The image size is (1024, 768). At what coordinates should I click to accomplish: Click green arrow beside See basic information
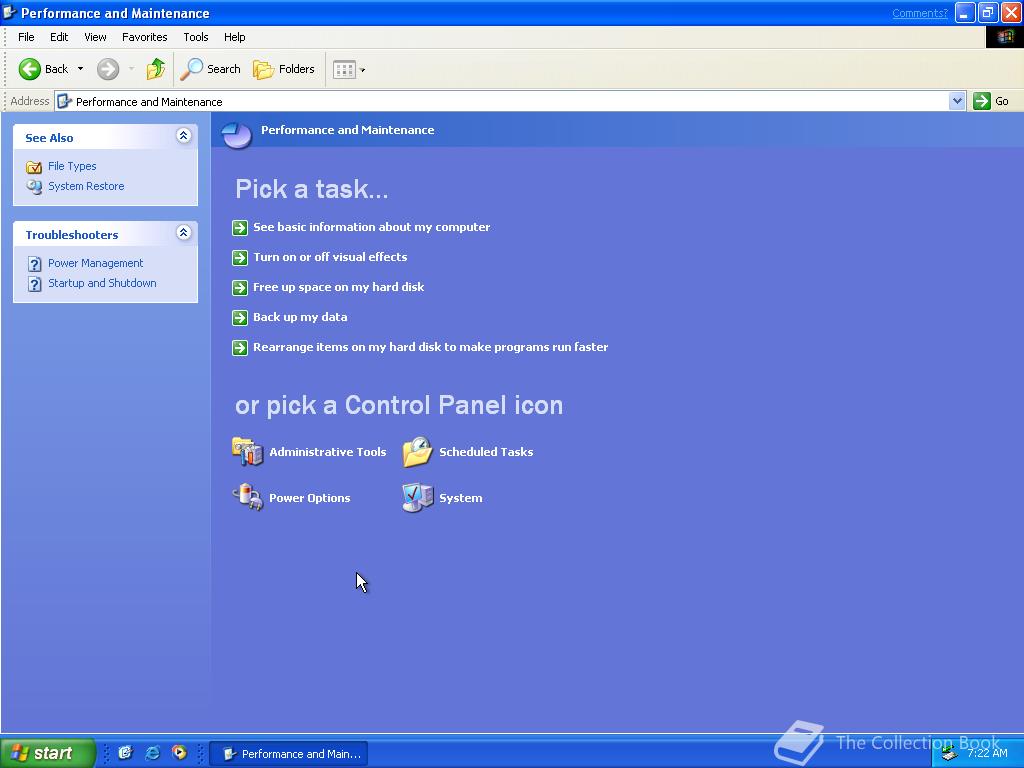point(240,227)
